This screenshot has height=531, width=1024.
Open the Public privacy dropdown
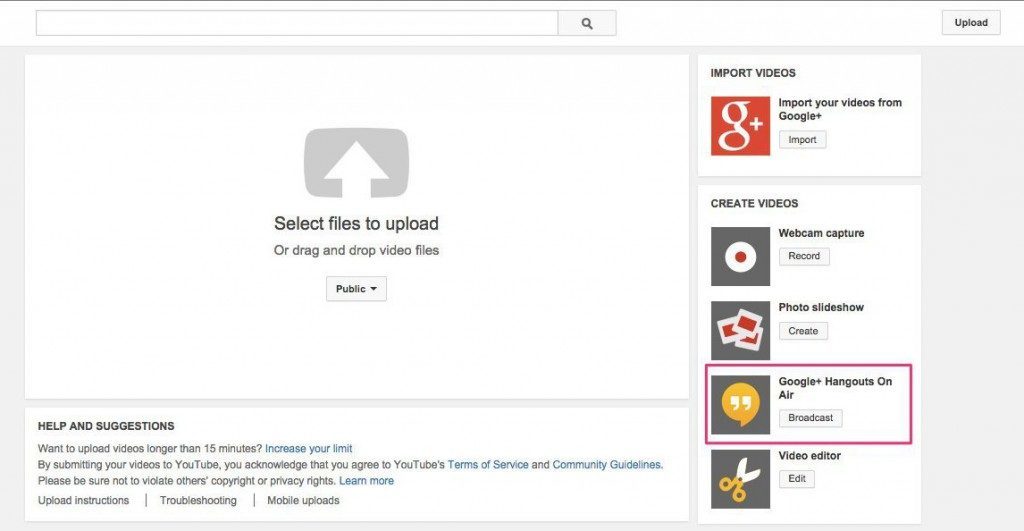pyautogui.click(x=357, y=289)
